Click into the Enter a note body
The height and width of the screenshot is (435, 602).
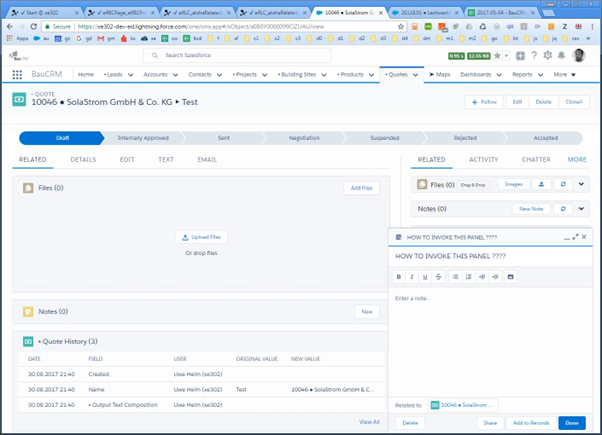pos(490,342)
